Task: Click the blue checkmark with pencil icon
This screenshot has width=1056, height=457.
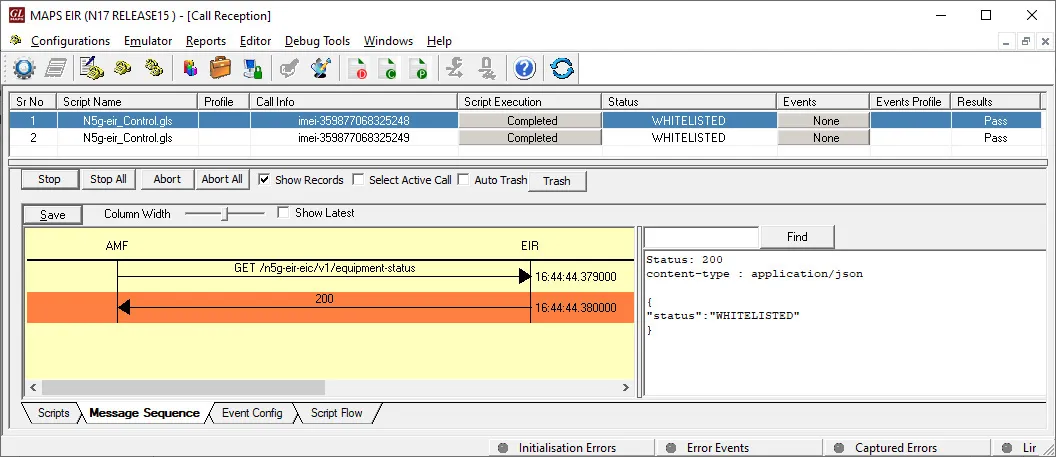Action: pyautogui.click(x=321, y=68)
